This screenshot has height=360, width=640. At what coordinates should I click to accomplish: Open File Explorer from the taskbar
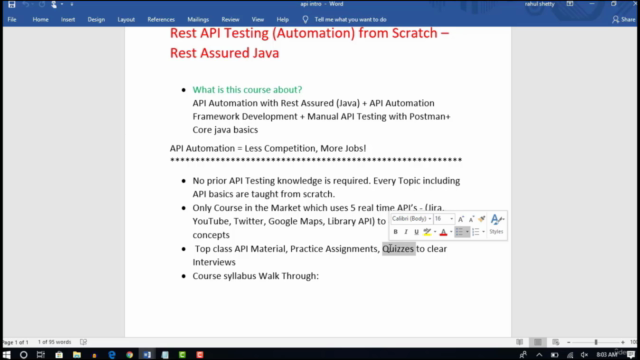[77, 355]
